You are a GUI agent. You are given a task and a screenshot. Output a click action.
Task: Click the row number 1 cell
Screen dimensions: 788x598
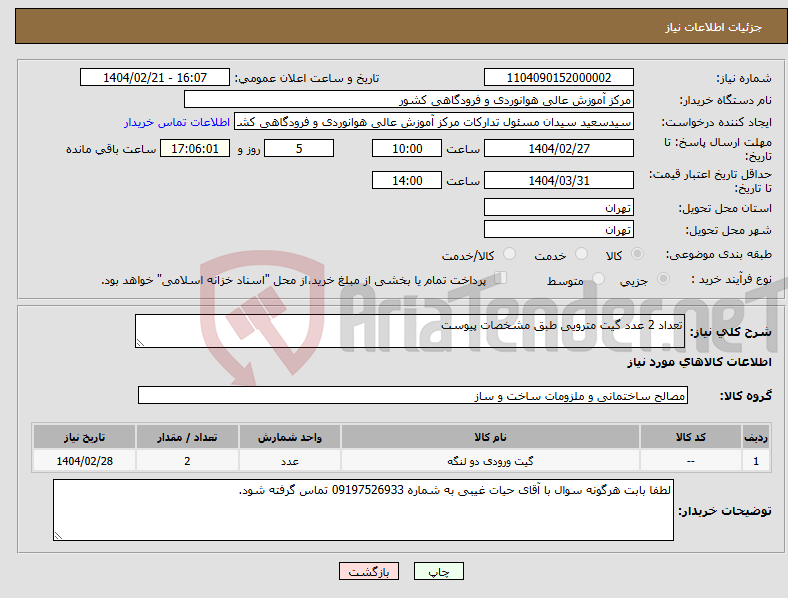[756, 461]
